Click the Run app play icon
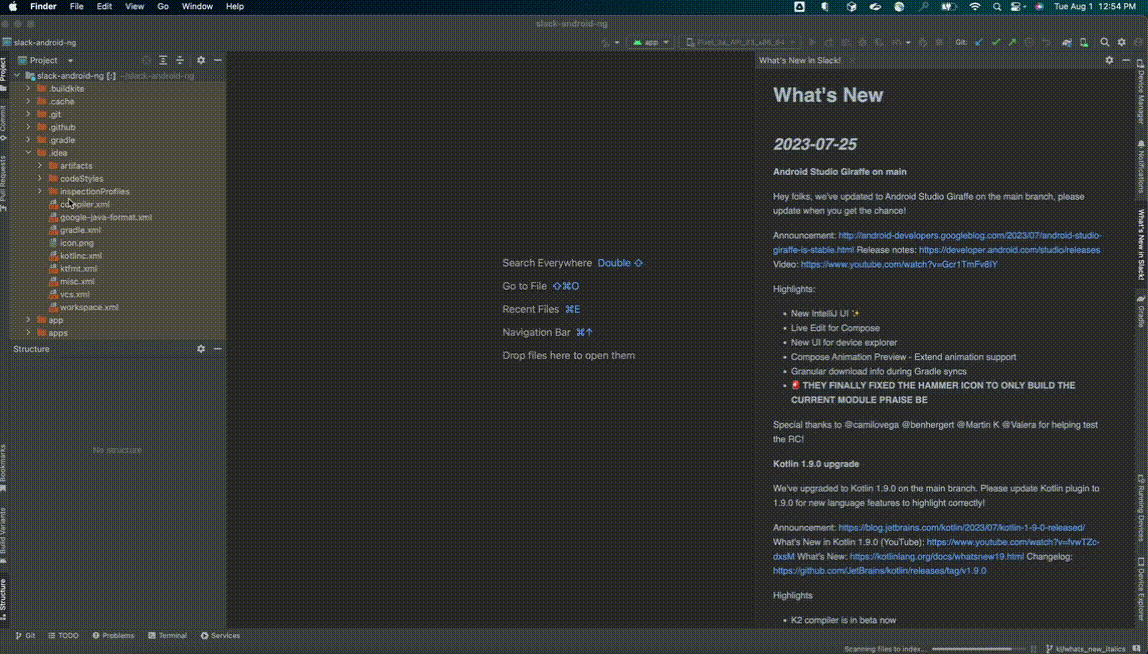 coord(814,42)
